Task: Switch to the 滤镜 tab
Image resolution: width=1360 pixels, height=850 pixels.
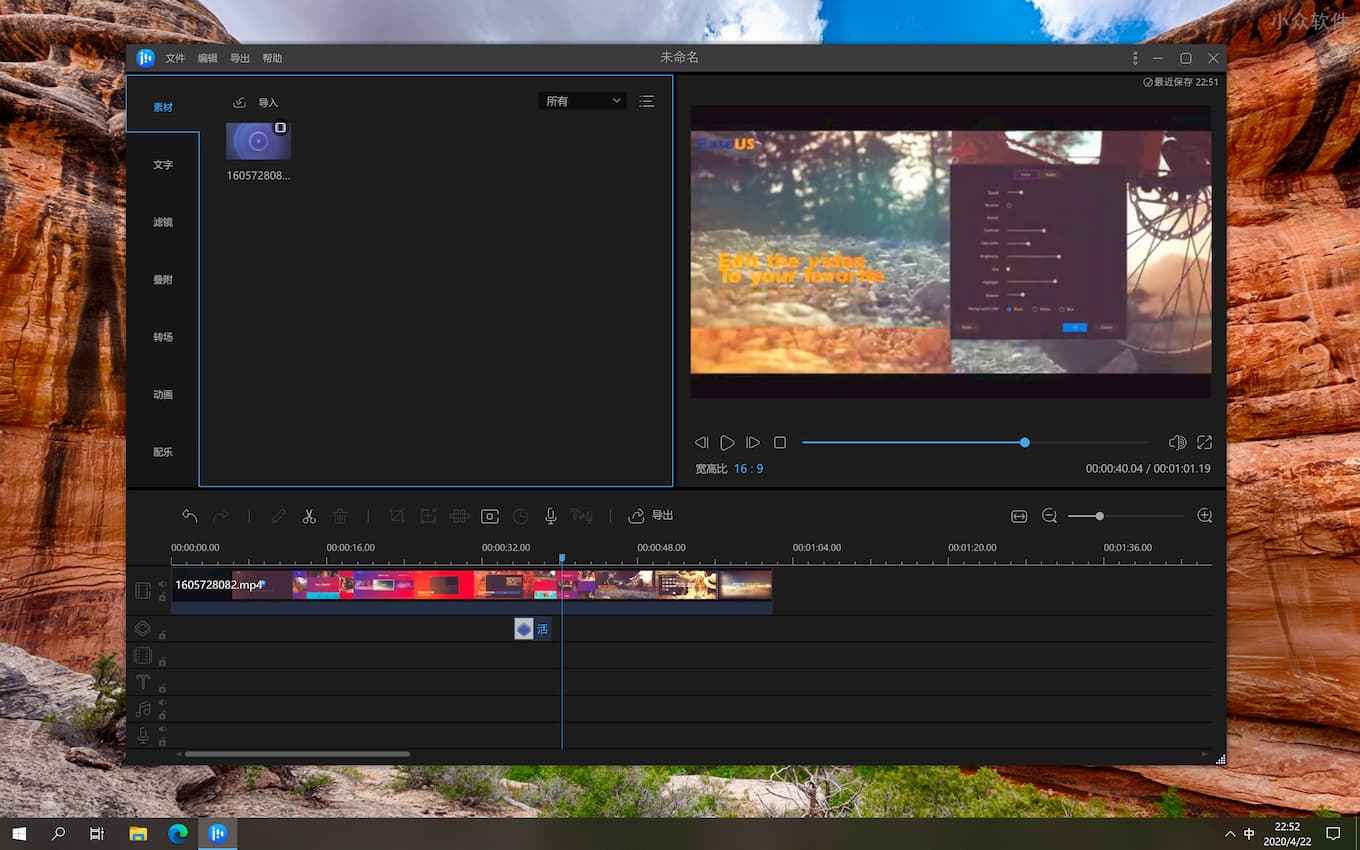Action: tap(163, 222)
